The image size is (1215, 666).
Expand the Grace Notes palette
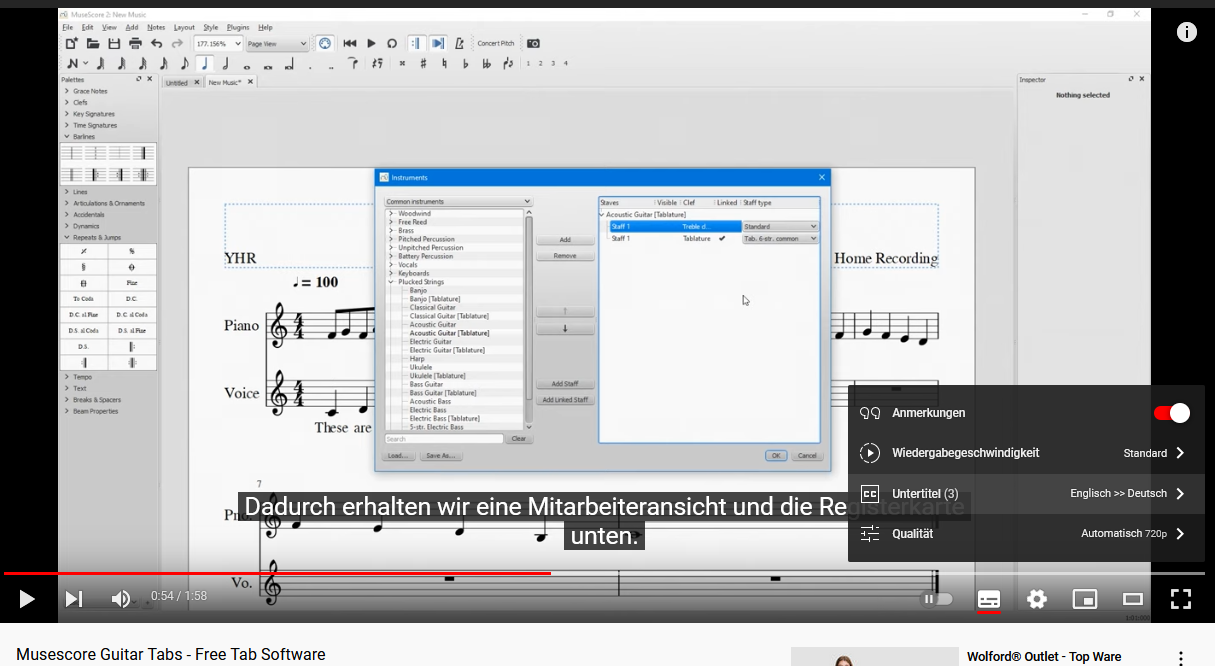click(x=67, y=91)
